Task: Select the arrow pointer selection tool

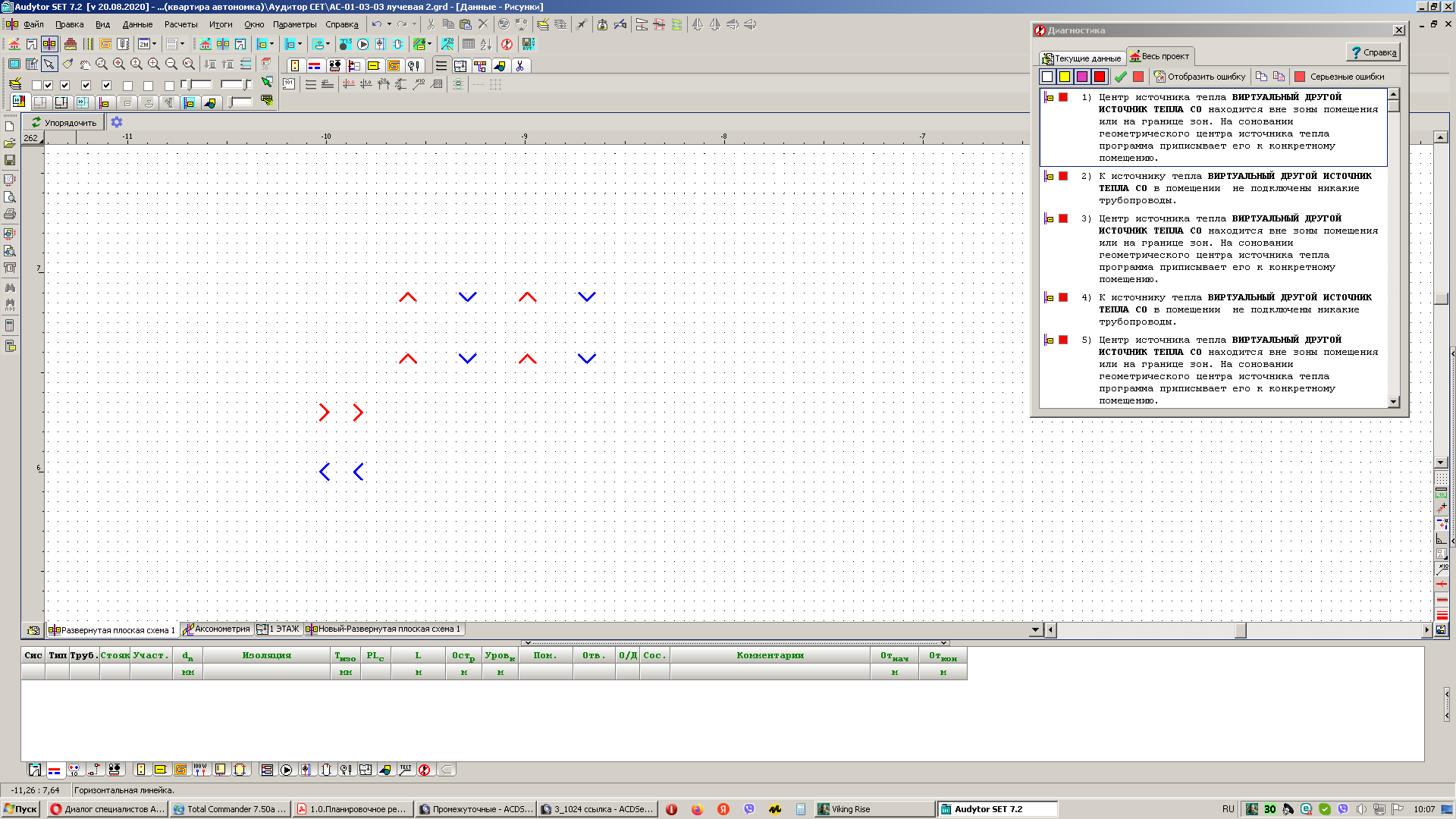Action: tap(49, 64)
